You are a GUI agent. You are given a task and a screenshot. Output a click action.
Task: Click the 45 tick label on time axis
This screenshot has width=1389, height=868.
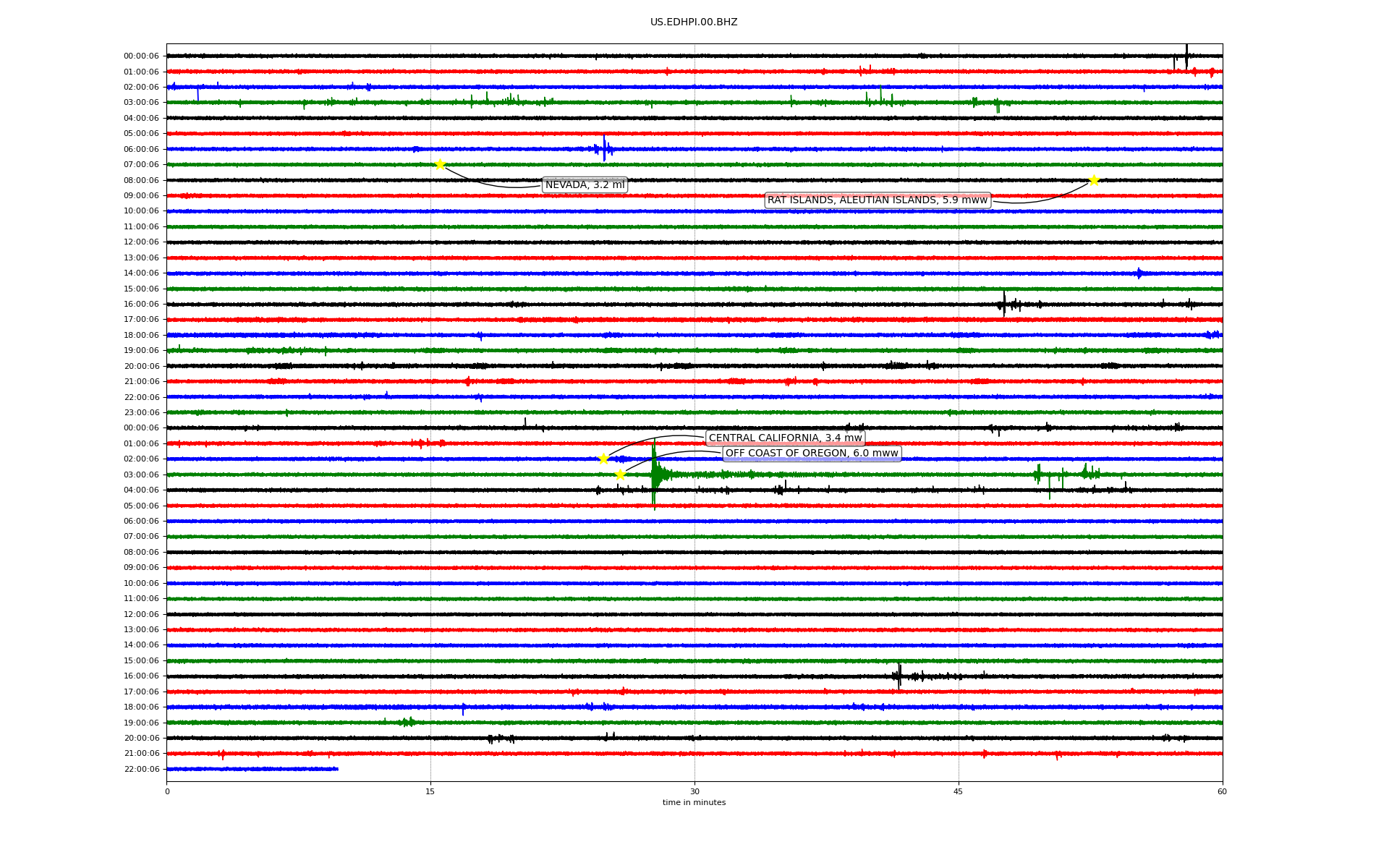959,791
